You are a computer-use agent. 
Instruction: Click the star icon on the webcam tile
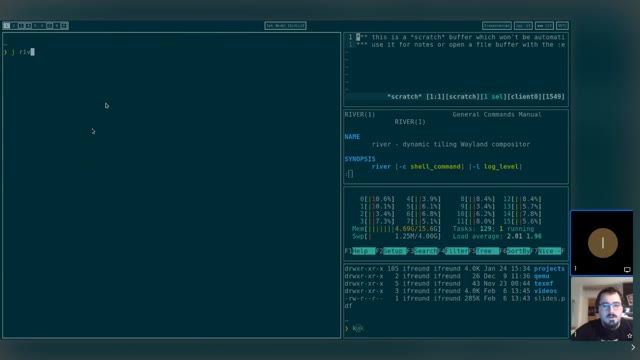[629, 336]
